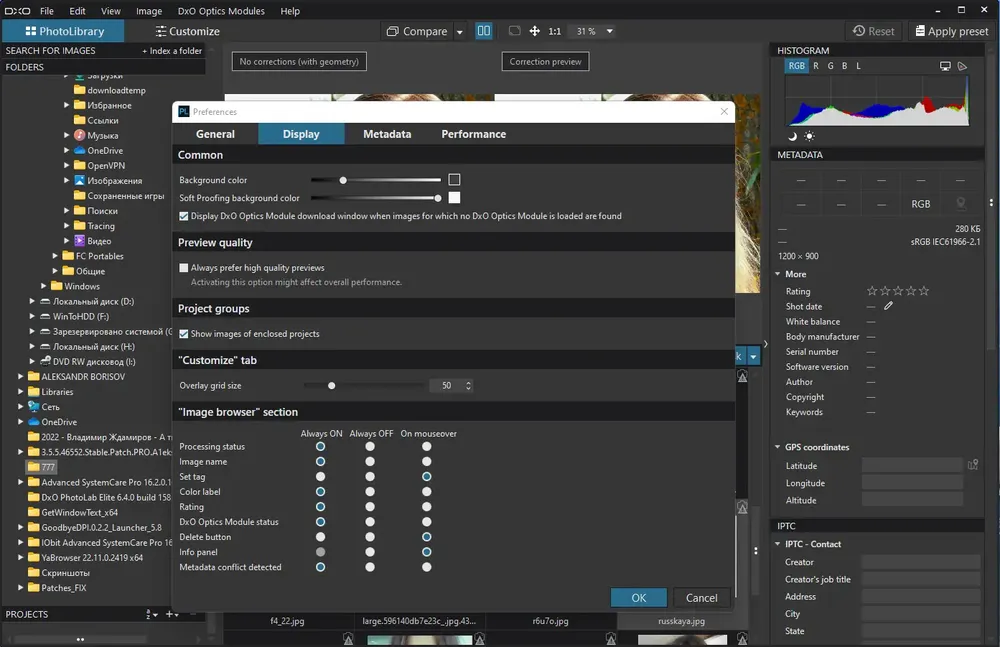
Task: Click the side-by-side comparison view icon
Action: [484, 31]
